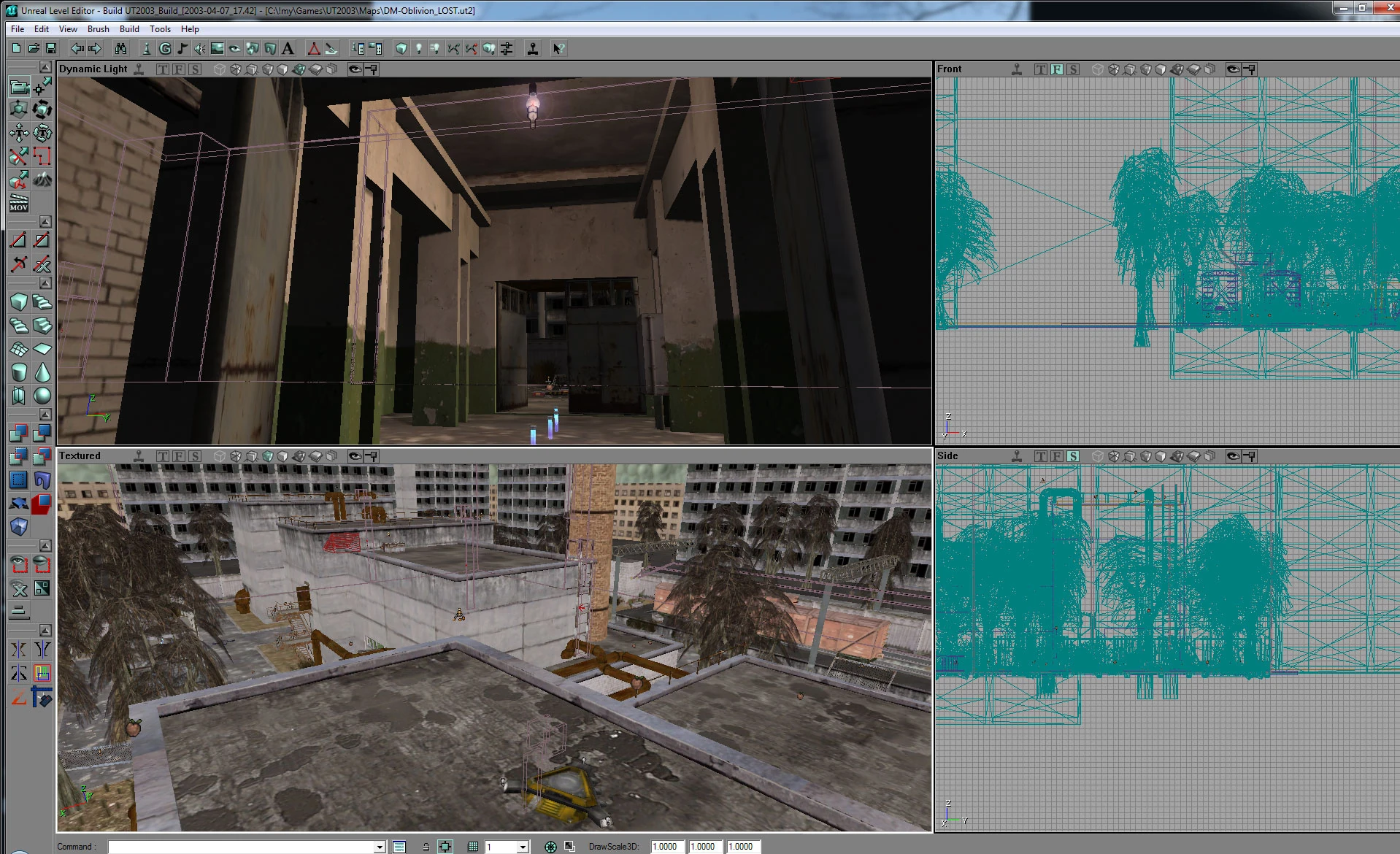1400x854 pixels.
Task: Click the Undo left-arrow icon
Action: point(77,49)
